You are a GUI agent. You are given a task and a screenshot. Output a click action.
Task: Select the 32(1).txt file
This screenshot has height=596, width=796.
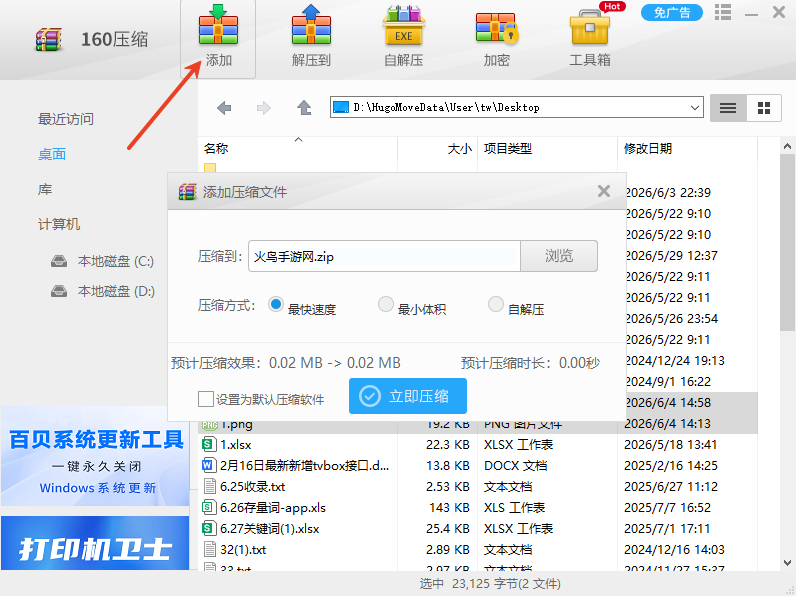click(478, 550)
